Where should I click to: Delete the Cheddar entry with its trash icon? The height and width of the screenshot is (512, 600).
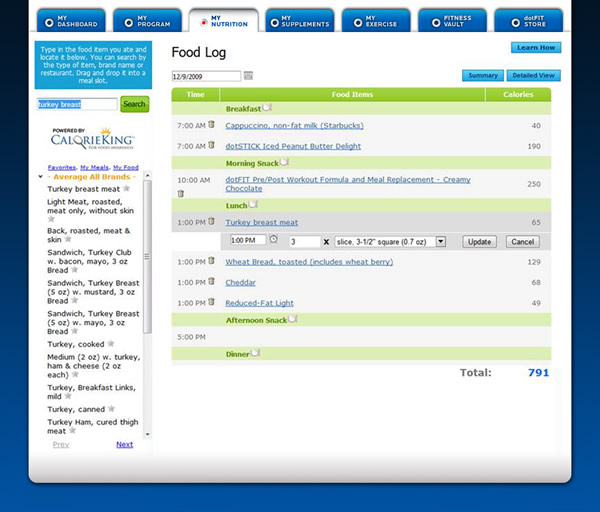tap(211, 282)
